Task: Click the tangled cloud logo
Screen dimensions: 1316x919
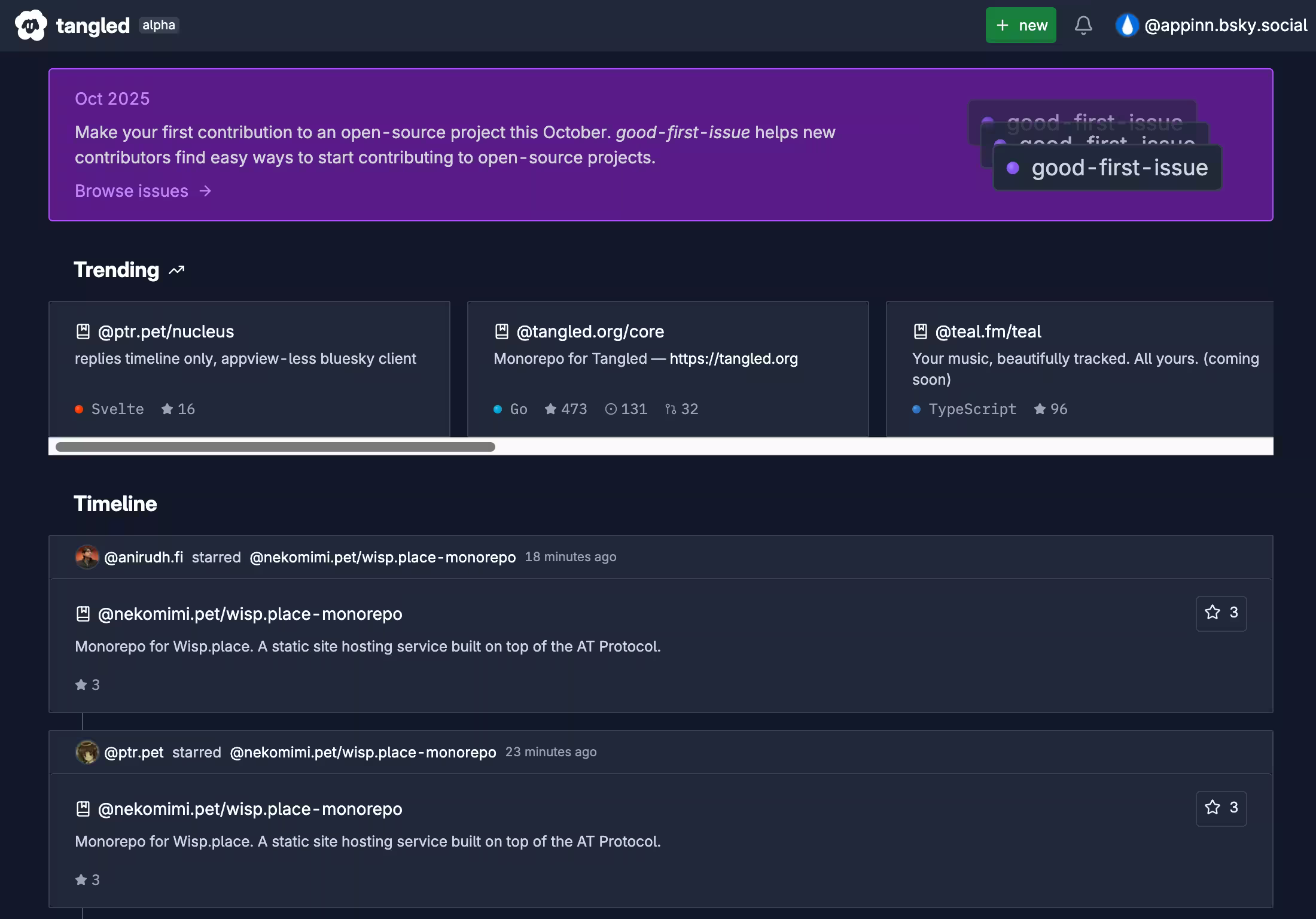Action: point(30,25)
